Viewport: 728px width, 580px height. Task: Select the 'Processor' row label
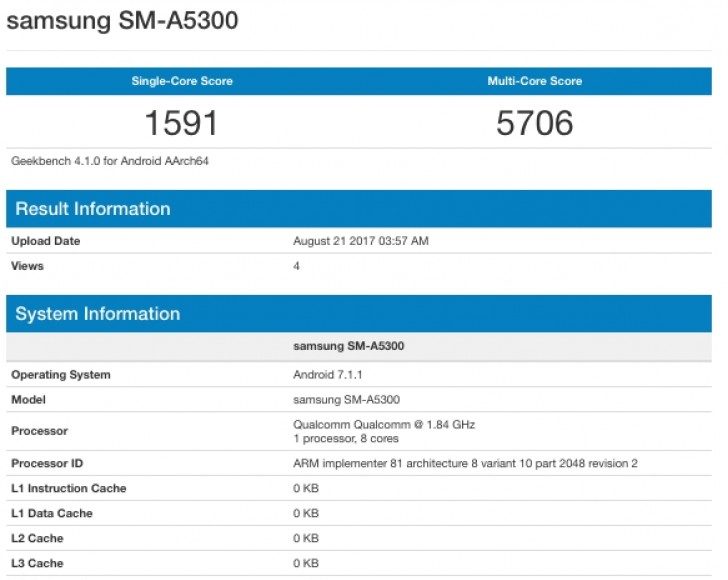(x=39, y=431)
